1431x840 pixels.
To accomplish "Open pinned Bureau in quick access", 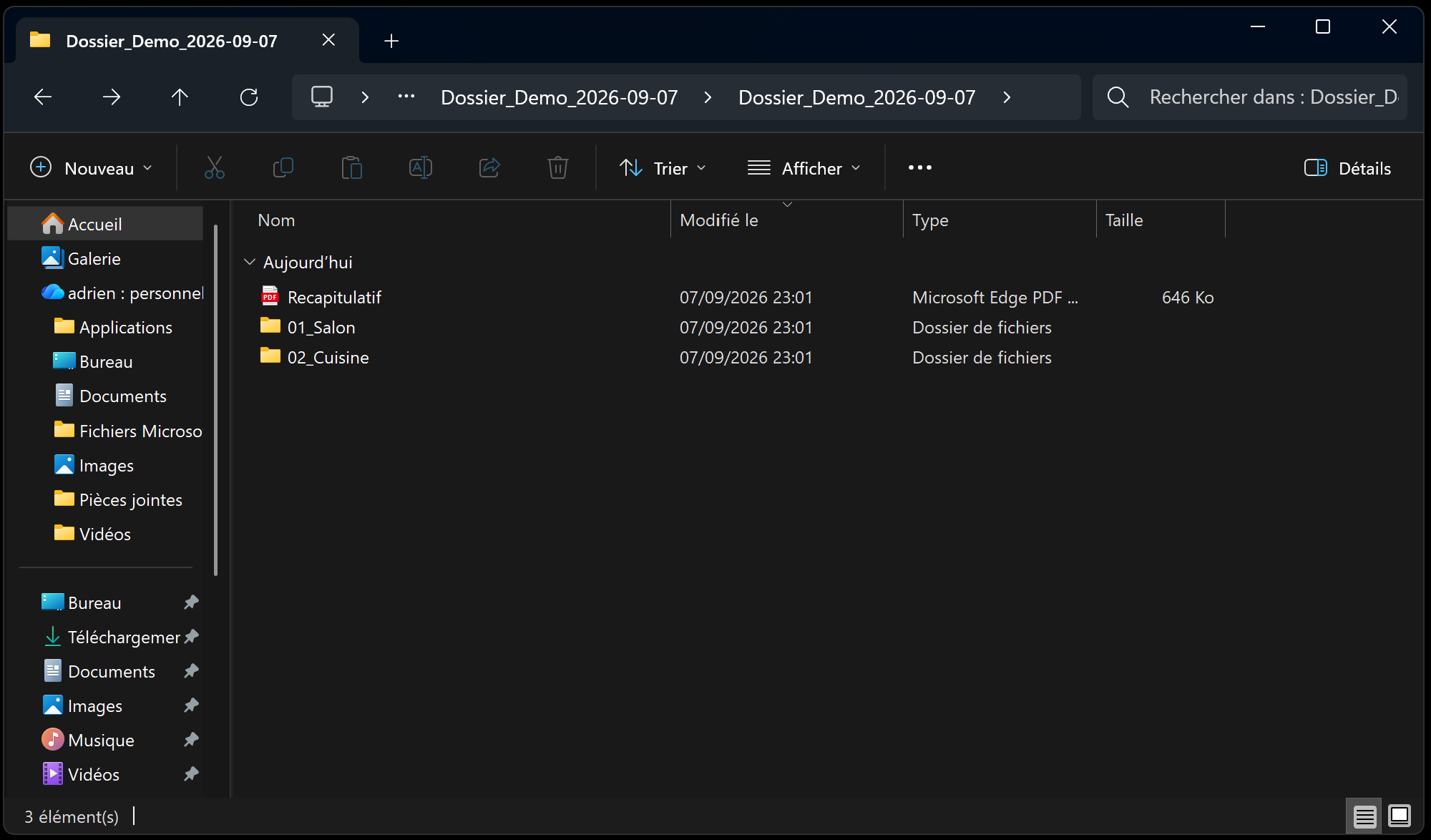I will (x=105, y=602).
